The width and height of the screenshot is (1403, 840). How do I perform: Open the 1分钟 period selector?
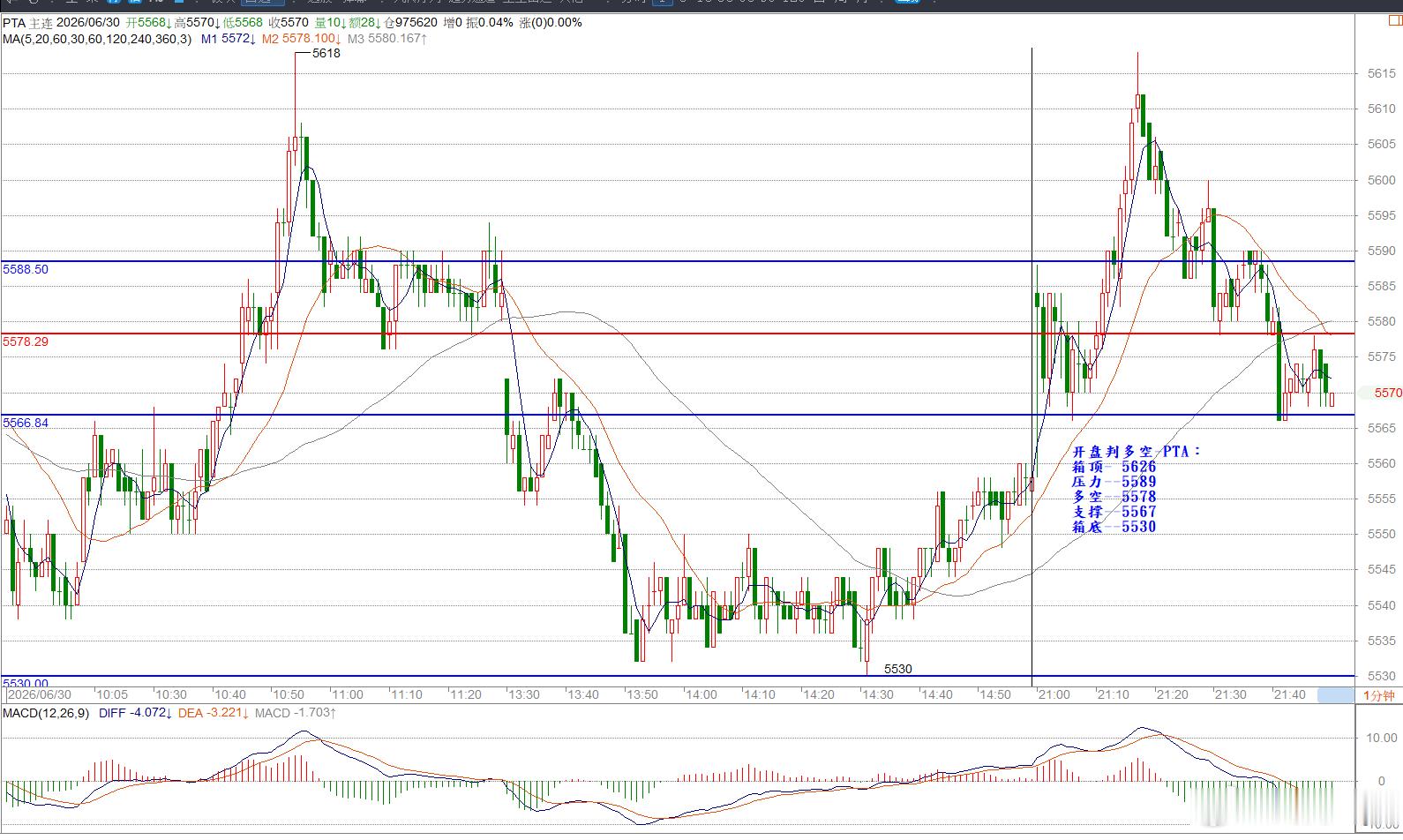[1378, 695]
